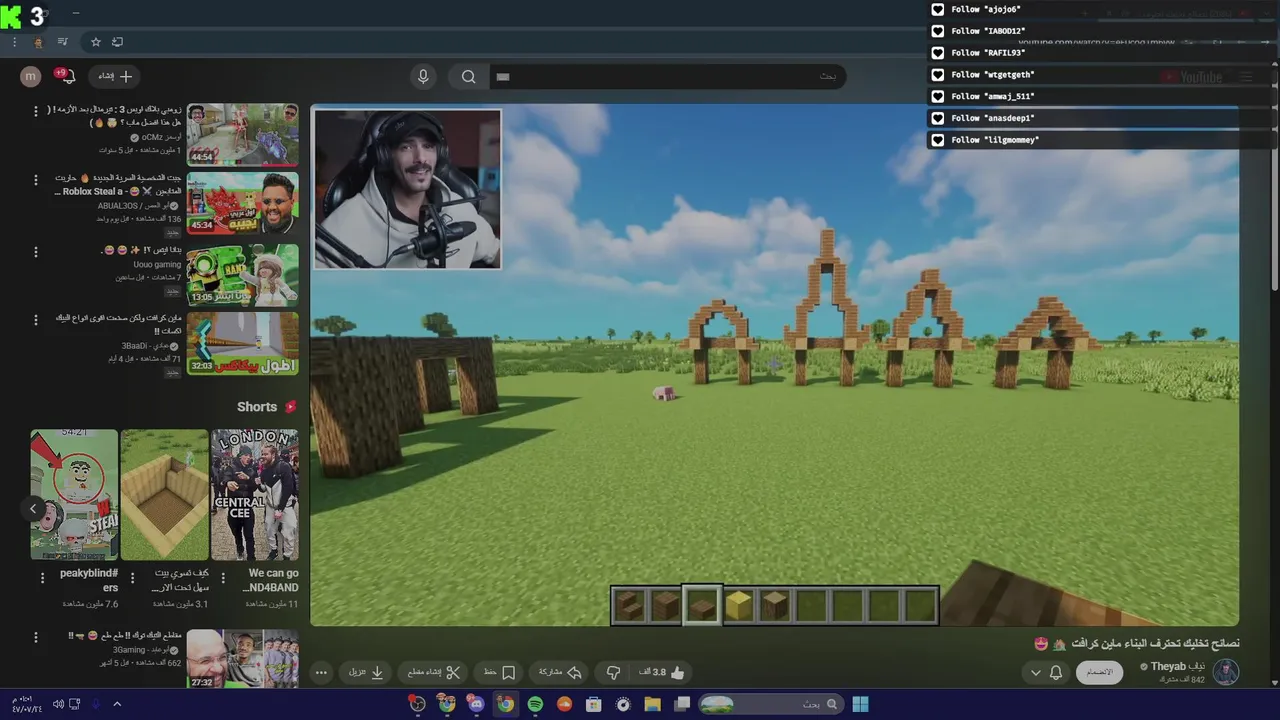
Task: Open the Uouo gaming video thumbnail 13:05
Action: click(243, 275)
